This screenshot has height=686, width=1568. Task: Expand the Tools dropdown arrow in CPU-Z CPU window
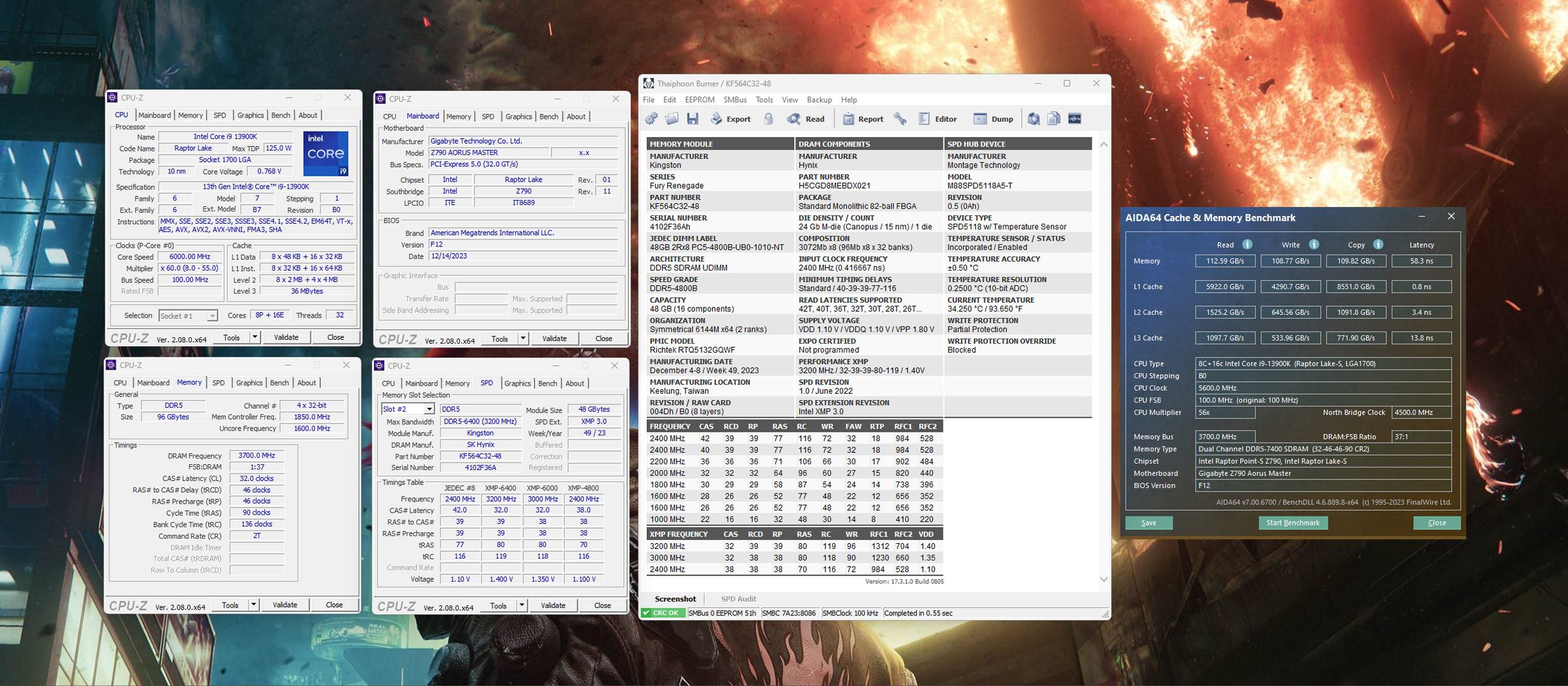(x=255, y=337)
